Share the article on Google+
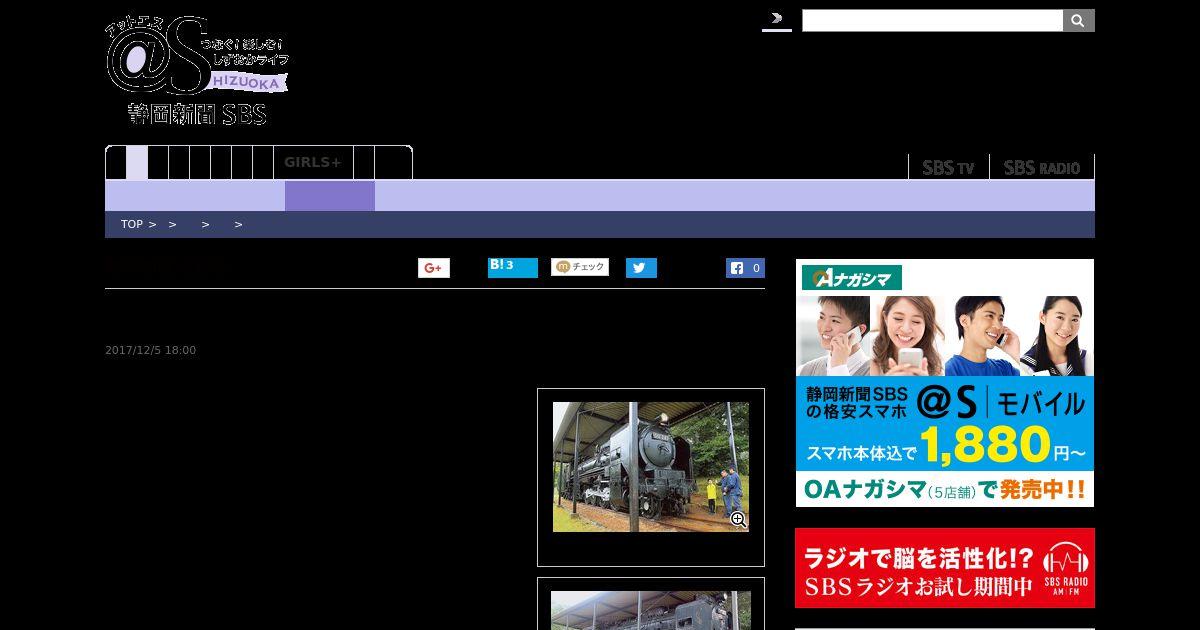 (434, 268)
